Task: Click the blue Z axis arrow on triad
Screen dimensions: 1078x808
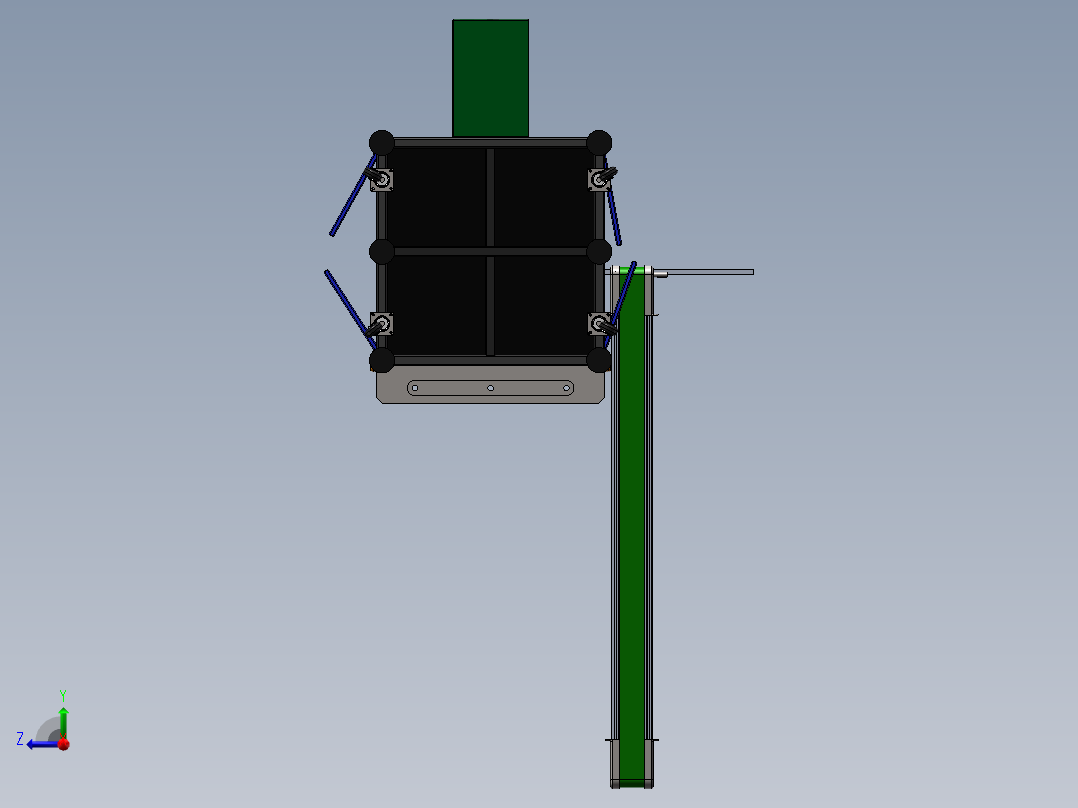Action: point(43,745)
